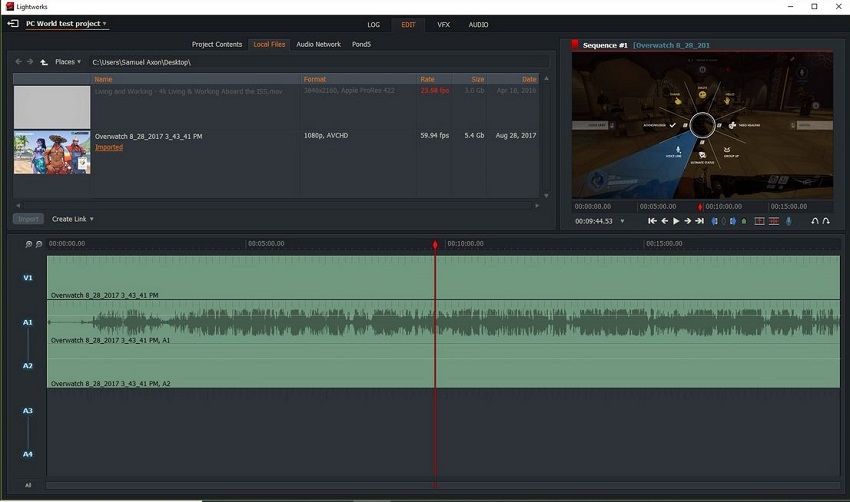
Task: Select the ISS video grey thumbnail
Action: click(52, 107)
